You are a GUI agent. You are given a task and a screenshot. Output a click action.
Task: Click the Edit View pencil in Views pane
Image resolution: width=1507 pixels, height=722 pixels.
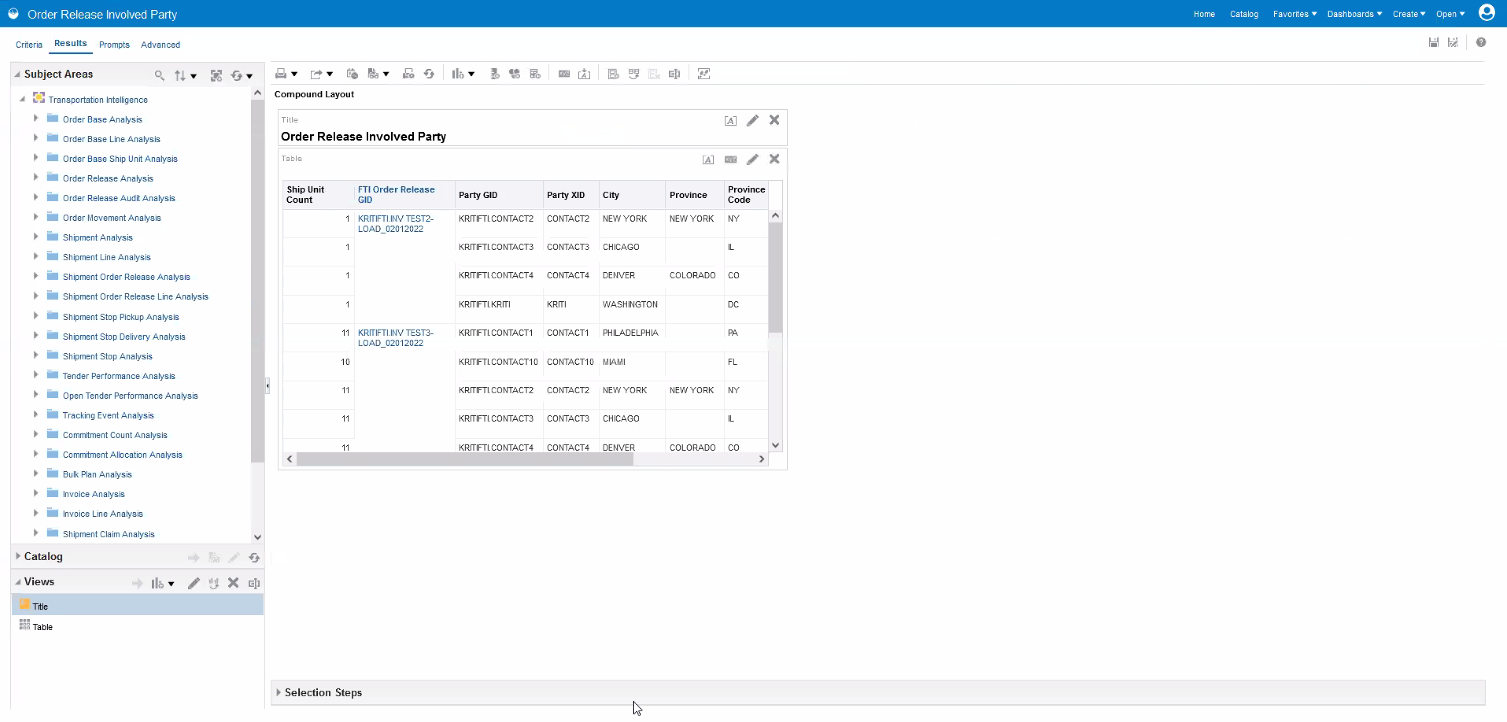point(194,583)
